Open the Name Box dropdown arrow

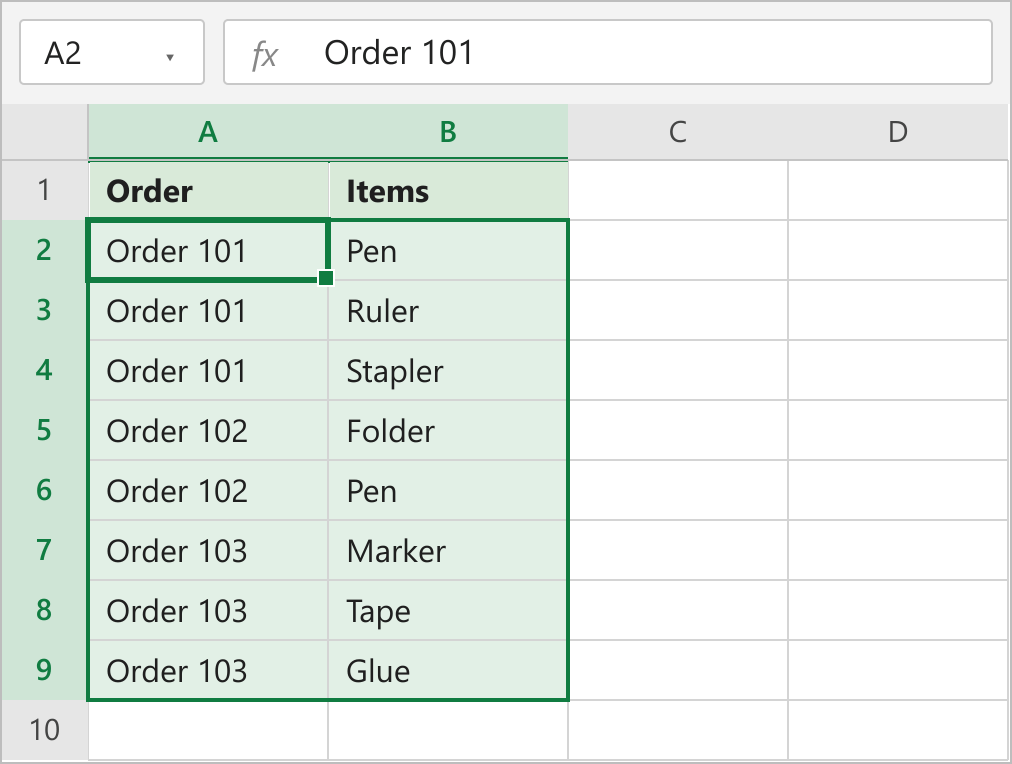coord(170,57)
